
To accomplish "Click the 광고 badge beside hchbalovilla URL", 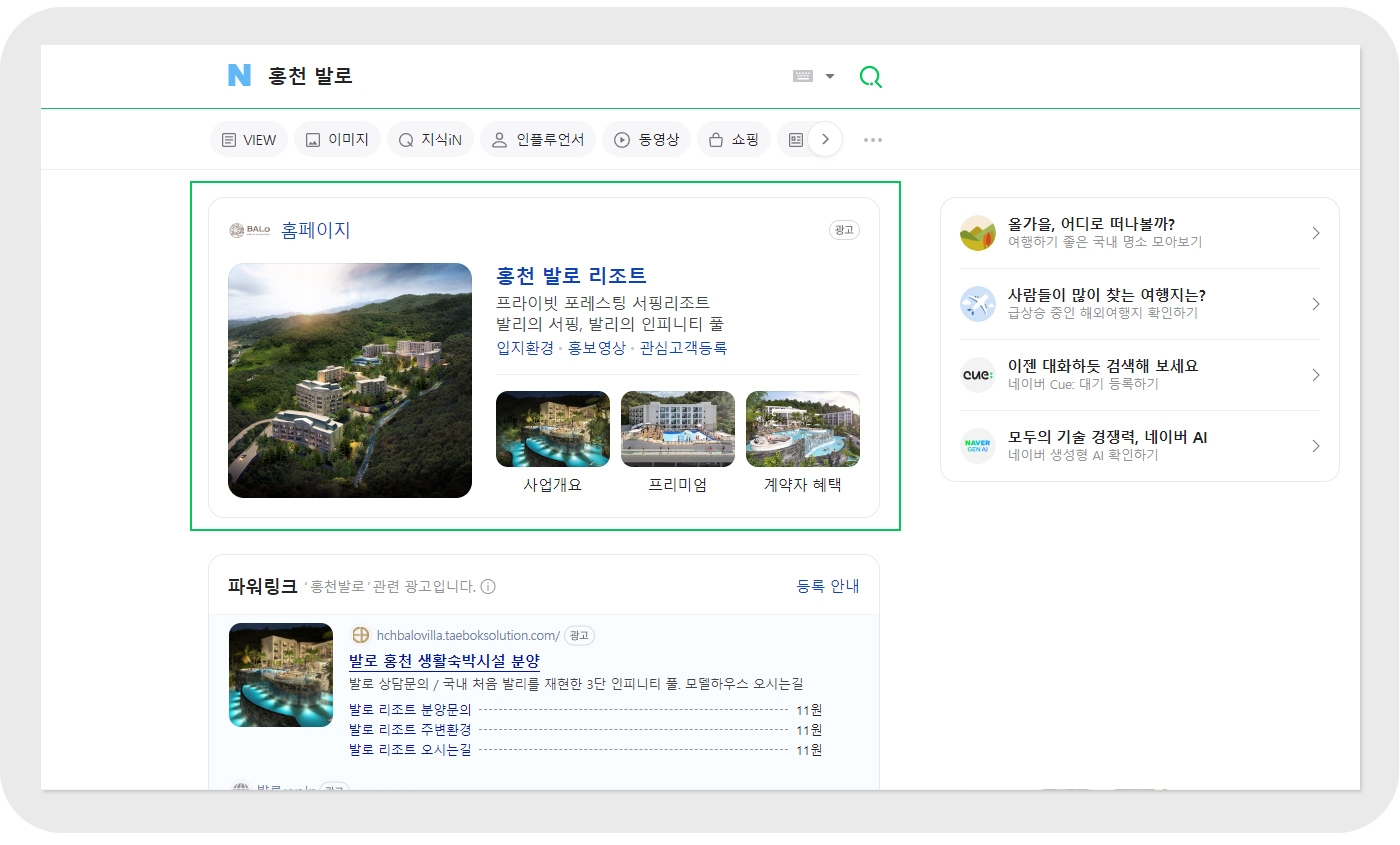I will click(579, 635).
